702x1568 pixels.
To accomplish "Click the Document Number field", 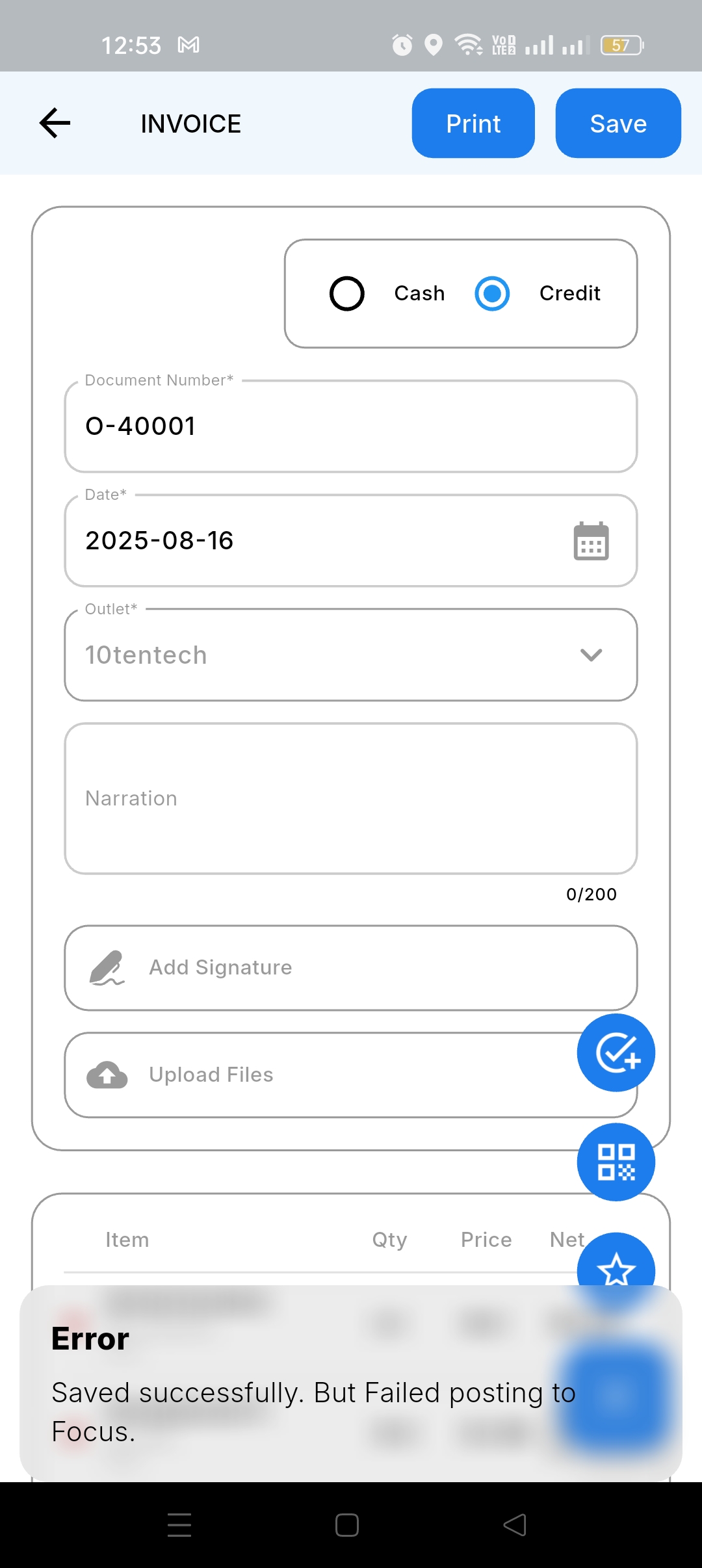I will (351, 426).
